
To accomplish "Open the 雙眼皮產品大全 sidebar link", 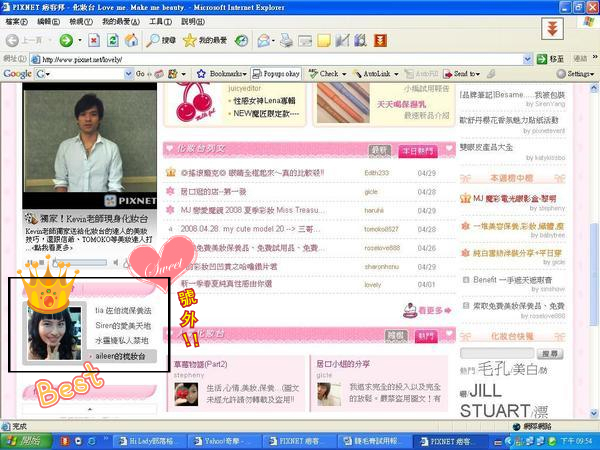I will tap(486, 147).
